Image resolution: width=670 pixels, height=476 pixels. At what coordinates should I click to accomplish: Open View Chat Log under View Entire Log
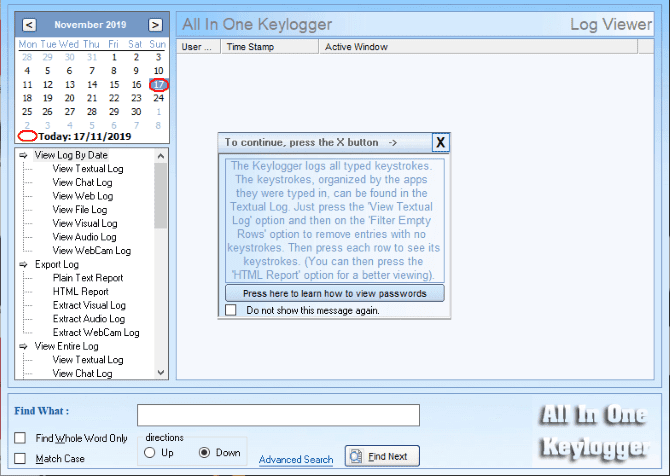82,373
